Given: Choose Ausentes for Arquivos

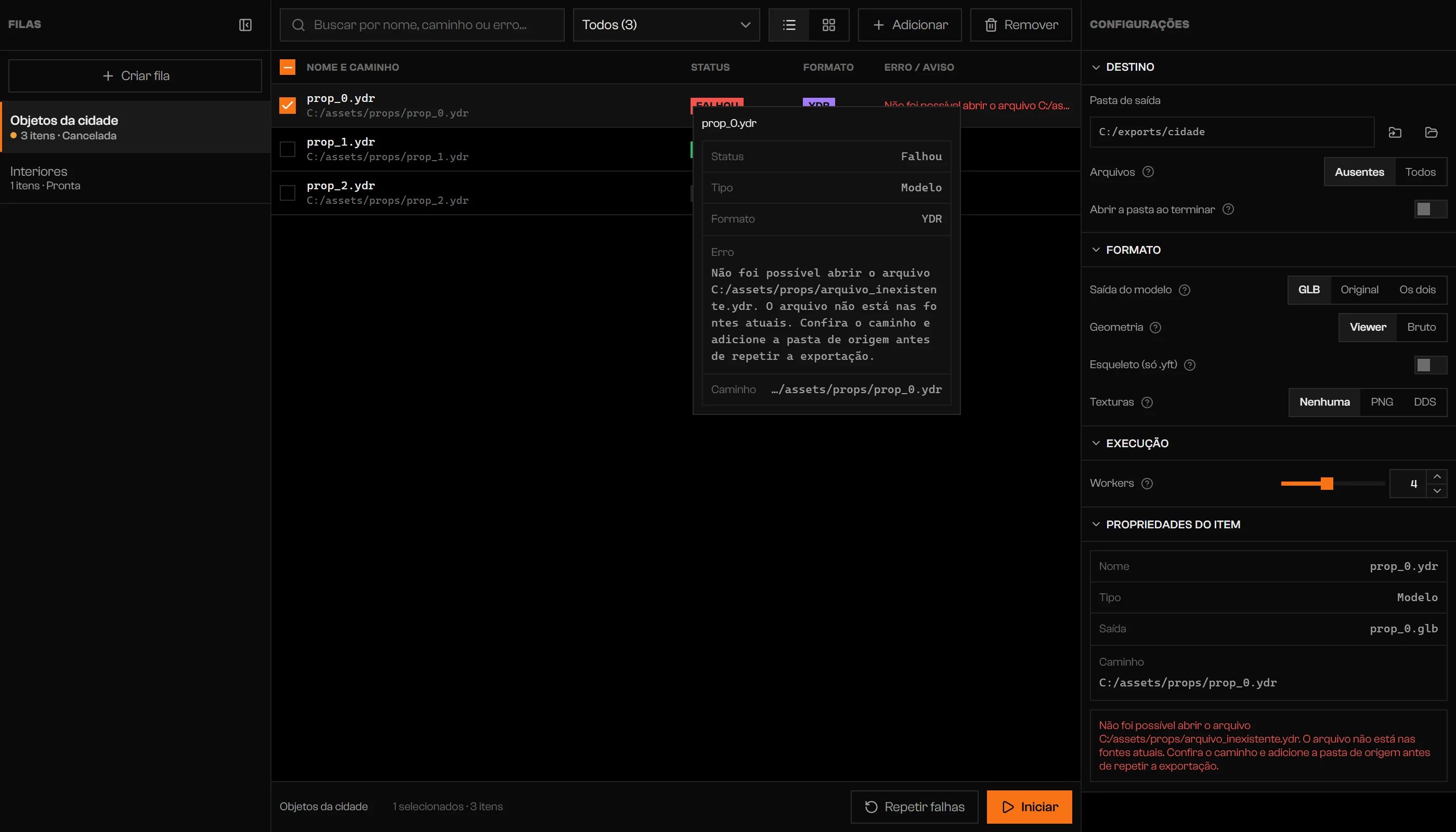Looking at the screenshot, I should point(1359,172).
